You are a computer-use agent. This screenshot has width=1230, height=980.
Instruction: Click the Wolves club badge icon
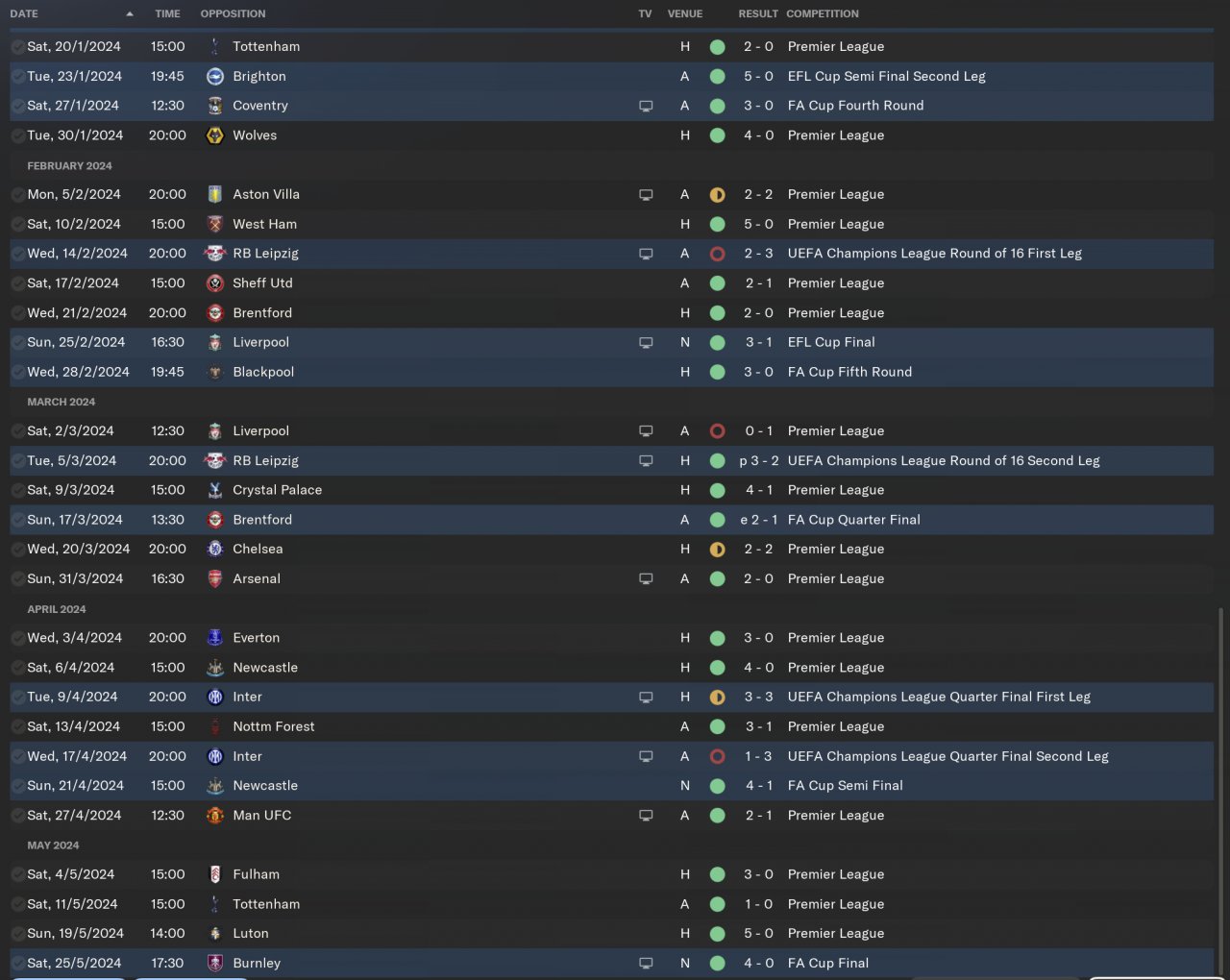pos(215,135)
